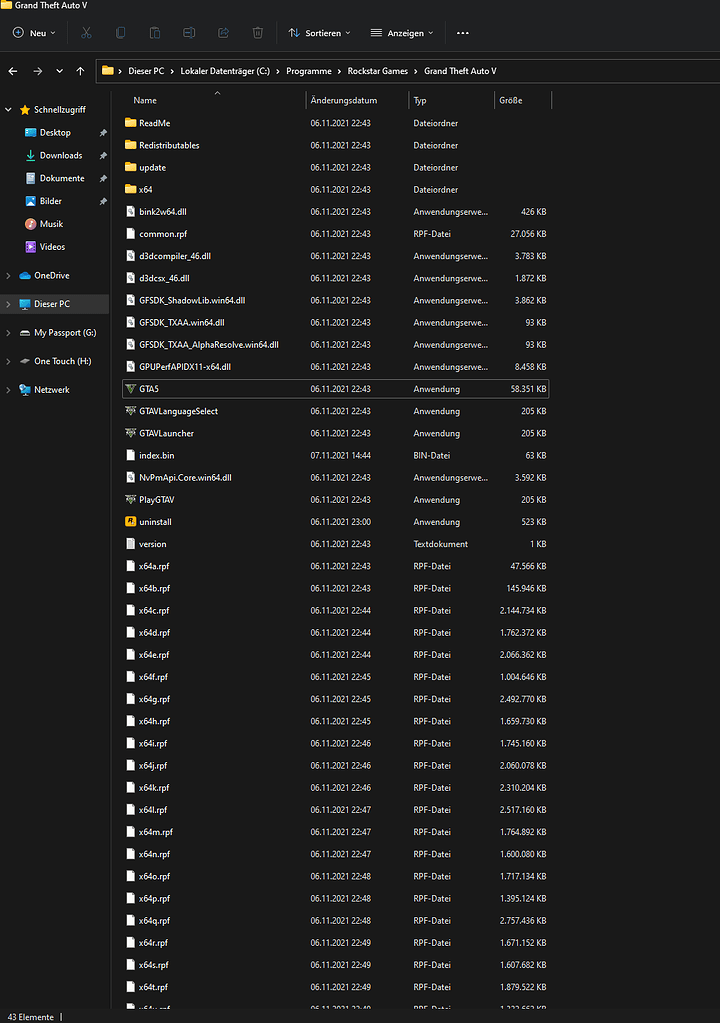Select file x64a.rpf

point(154,566)
